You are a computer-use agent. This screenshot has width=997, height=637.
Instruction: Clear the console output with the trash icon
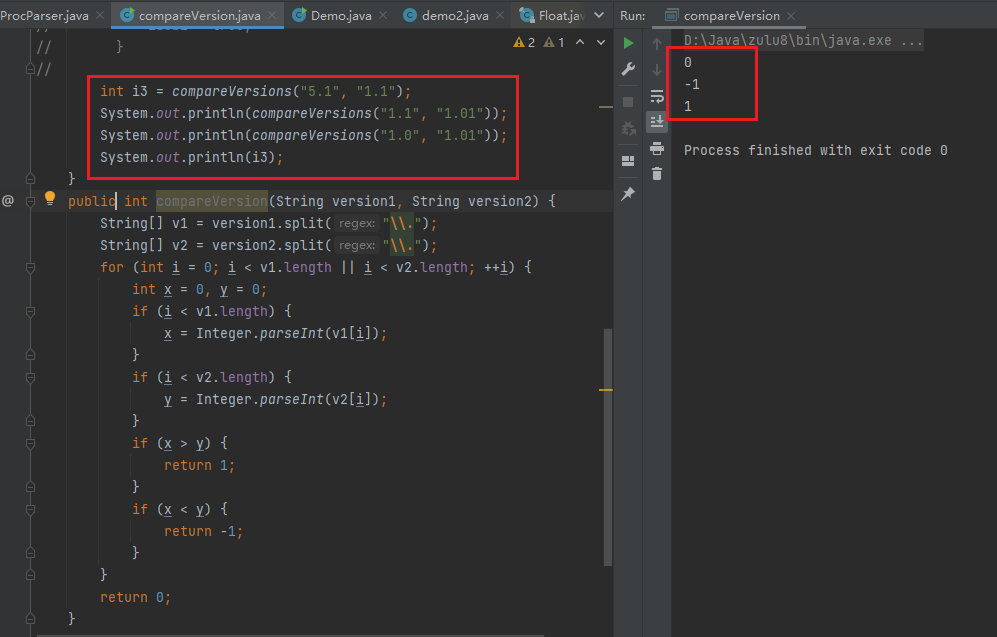[657, 173]
